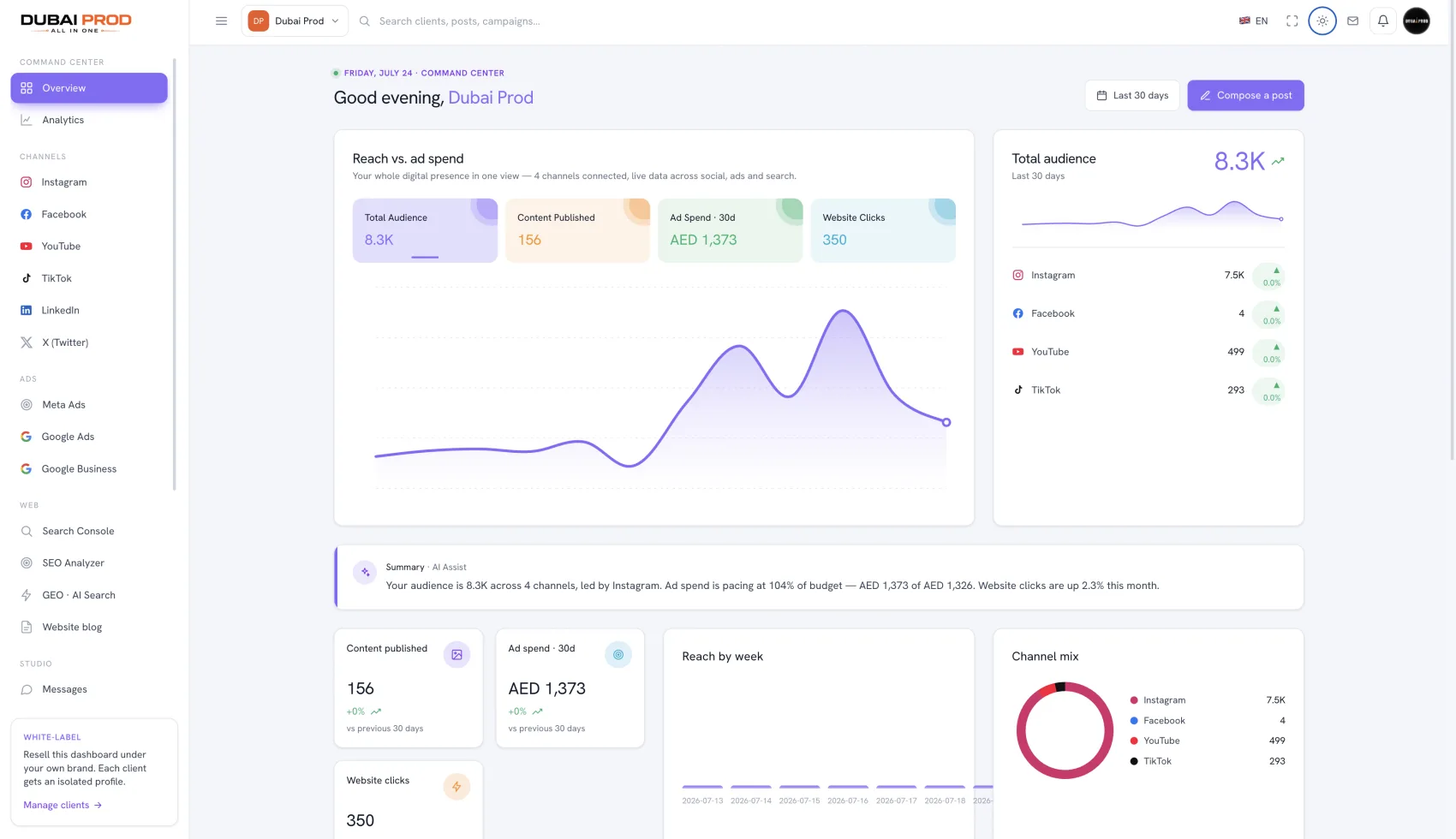Click the 2026-07-13 reach bar
This screenshot has width=1456, height=839.
coord(702,787)
